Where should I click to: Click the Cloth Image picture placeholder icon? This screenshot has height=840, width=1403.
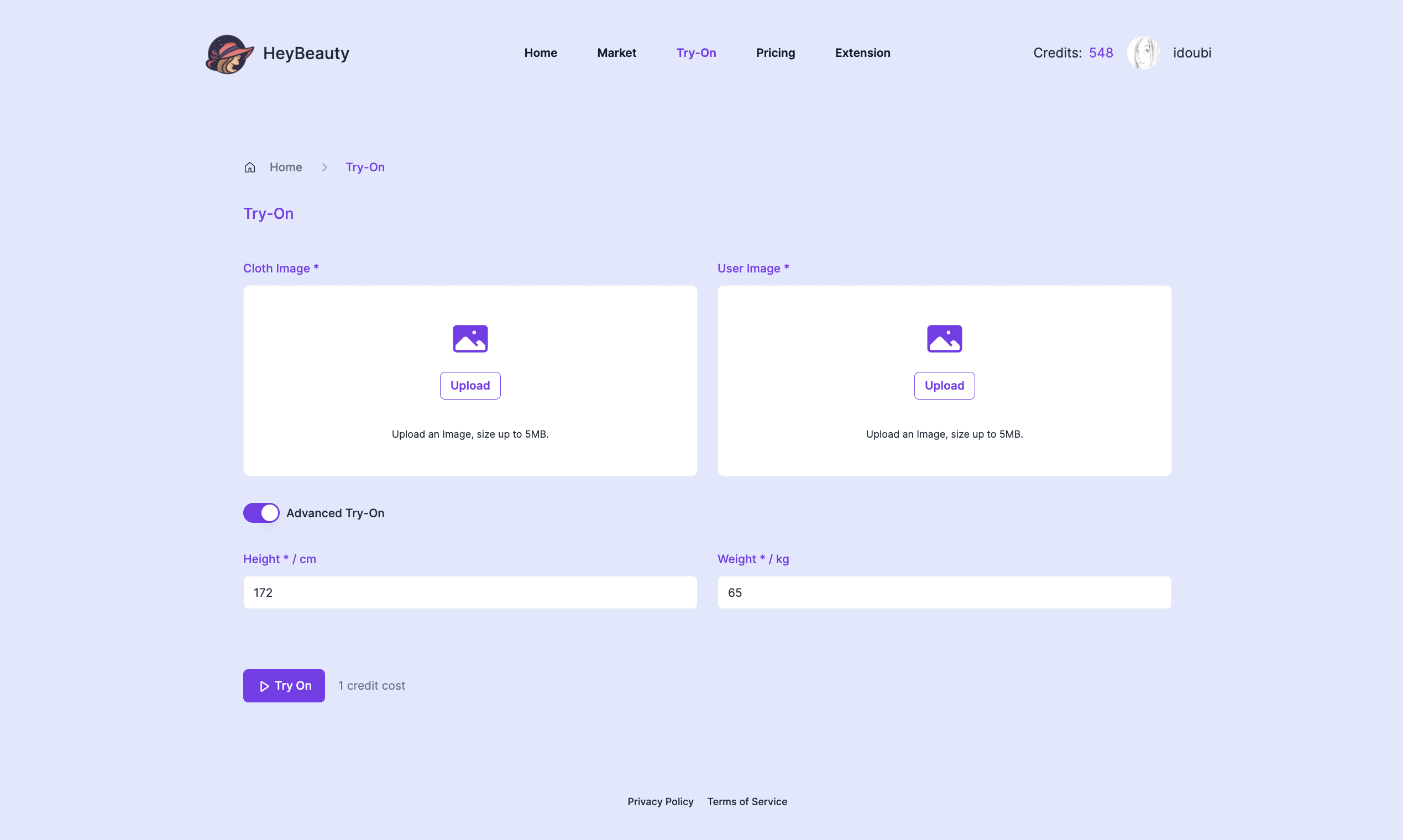[470, 339]
